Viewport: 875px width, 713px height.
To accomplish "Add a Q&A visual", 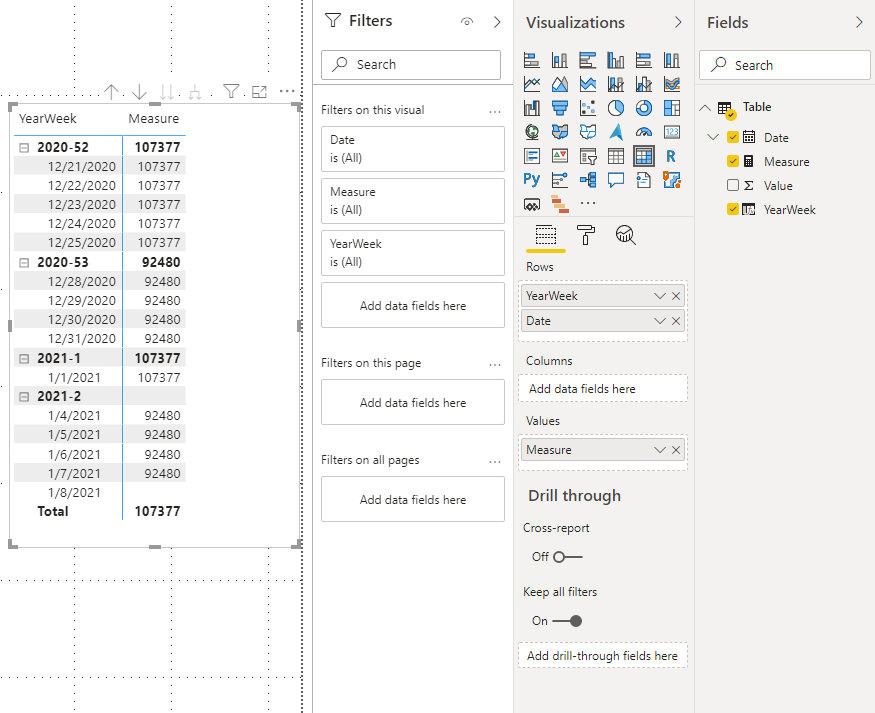I will [616, 180].
